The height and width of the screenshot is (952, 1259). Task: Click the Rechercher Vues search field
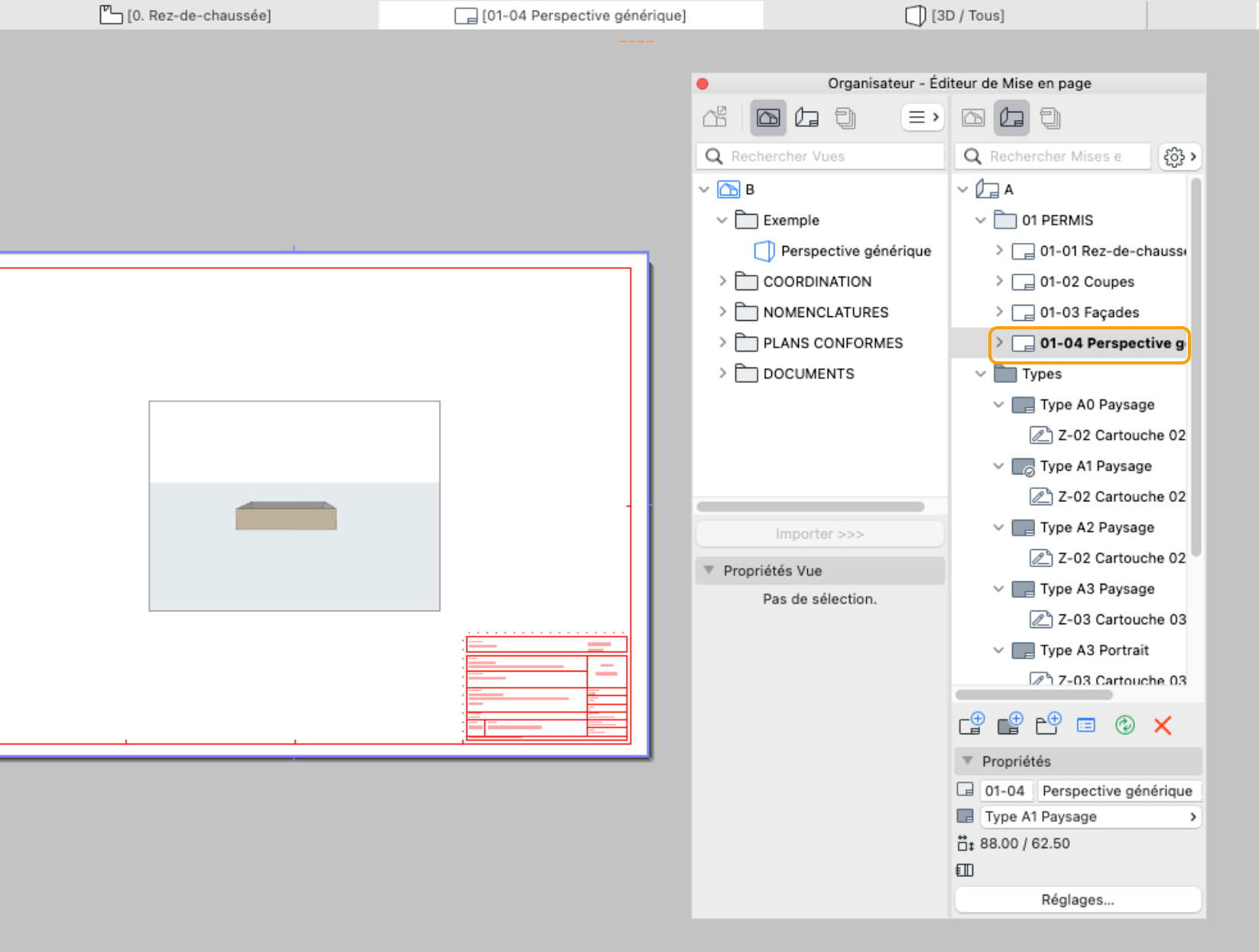tap(820, 157)
